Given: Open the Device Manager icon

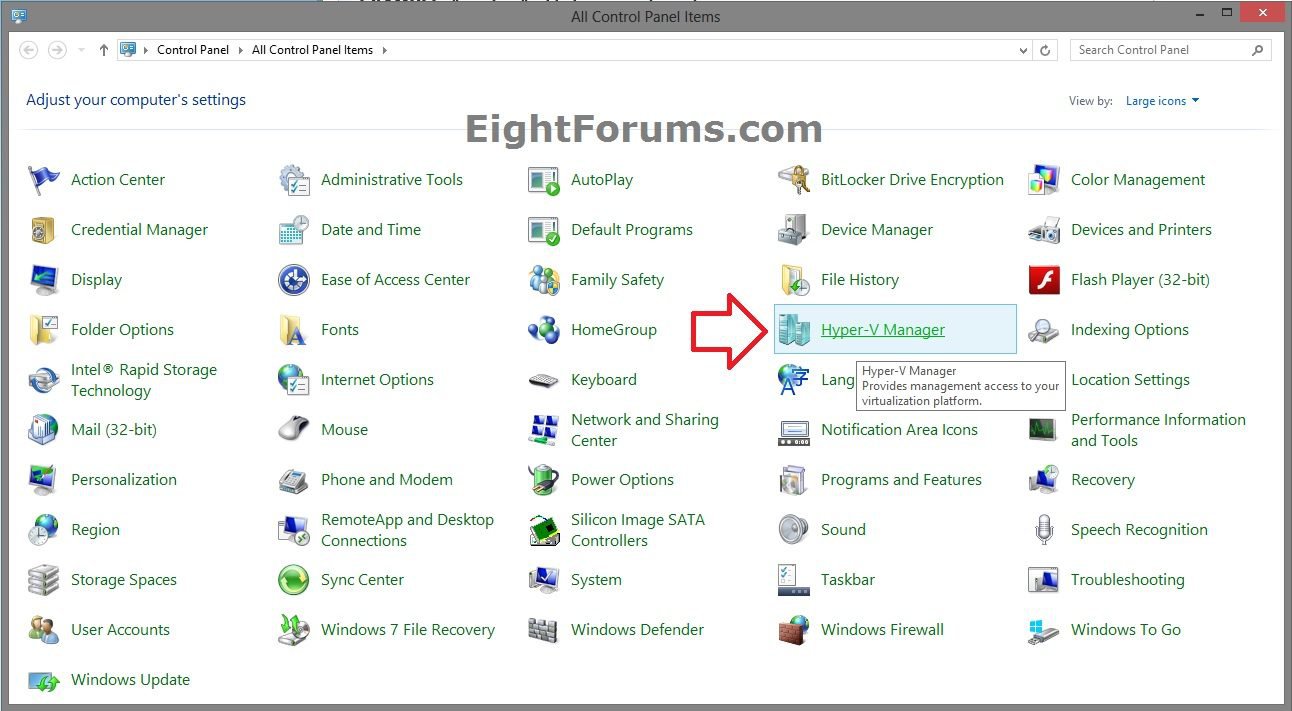Looking at the screenshot, I should 794,230.
